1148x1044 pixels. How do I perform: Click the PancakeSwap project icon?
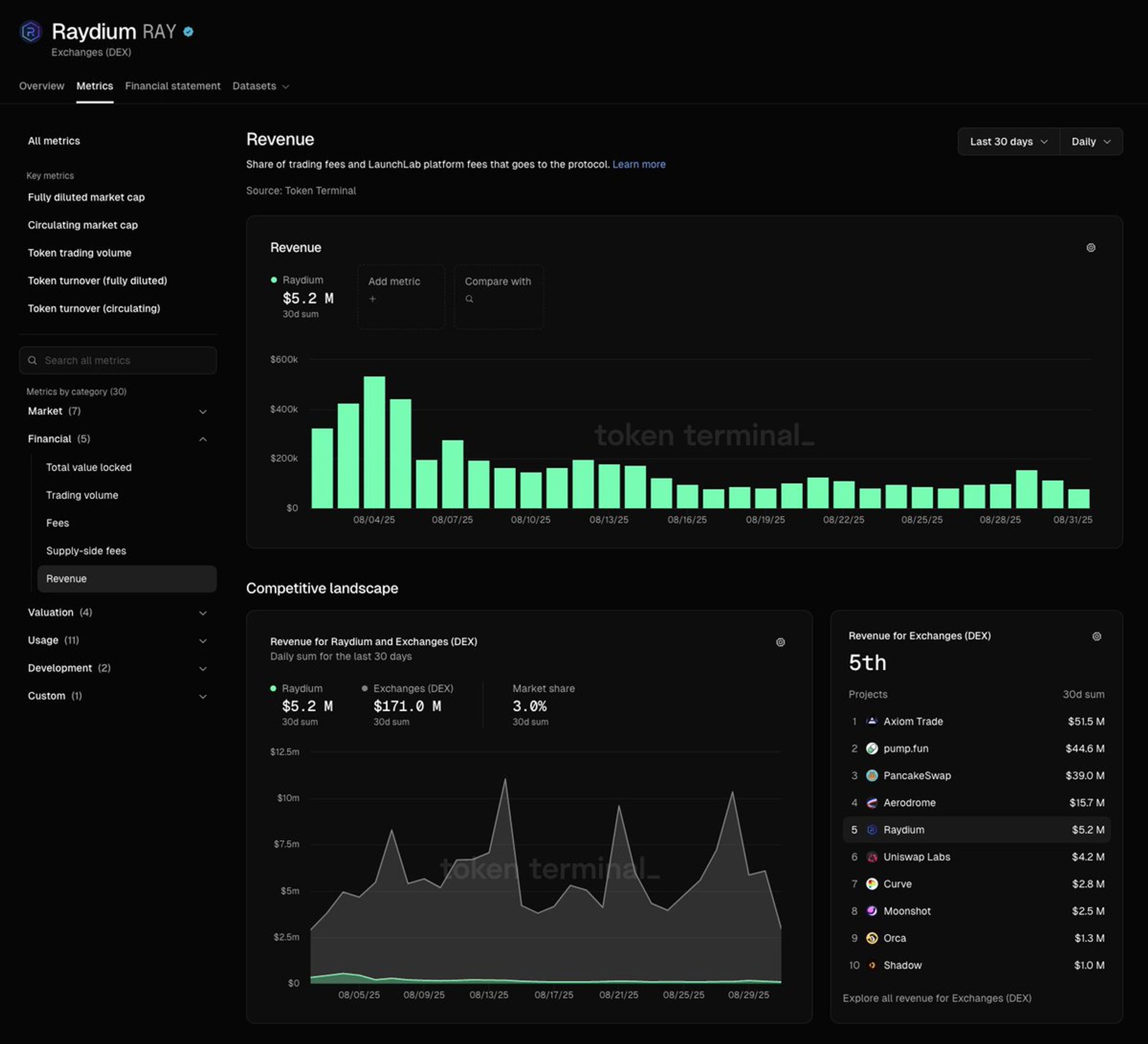click(x=872, y=775)
